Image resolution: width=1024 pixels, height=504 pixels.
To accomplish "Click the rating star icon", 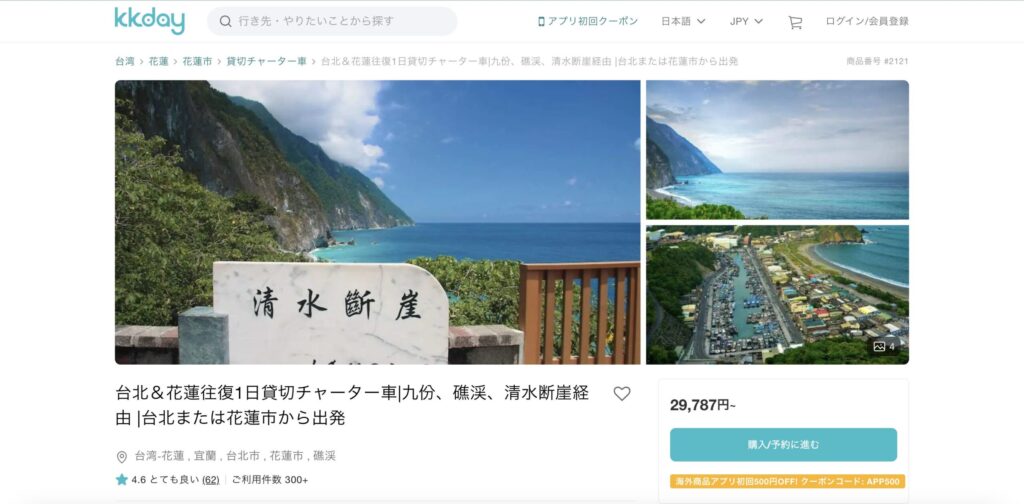I will [x=121, y=480].
